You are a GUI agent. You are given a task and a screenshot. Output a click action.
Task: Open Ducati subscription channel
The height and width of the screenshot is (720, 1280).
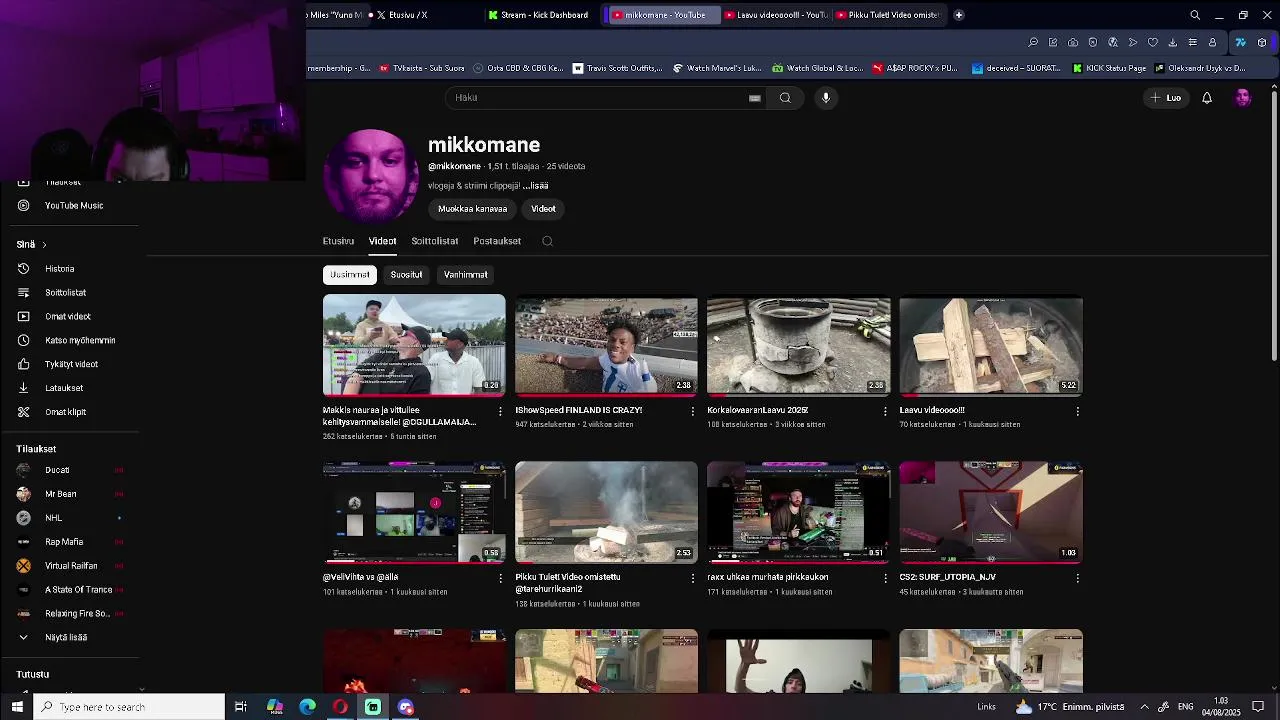pyautogui.click(x=57, y=470)
